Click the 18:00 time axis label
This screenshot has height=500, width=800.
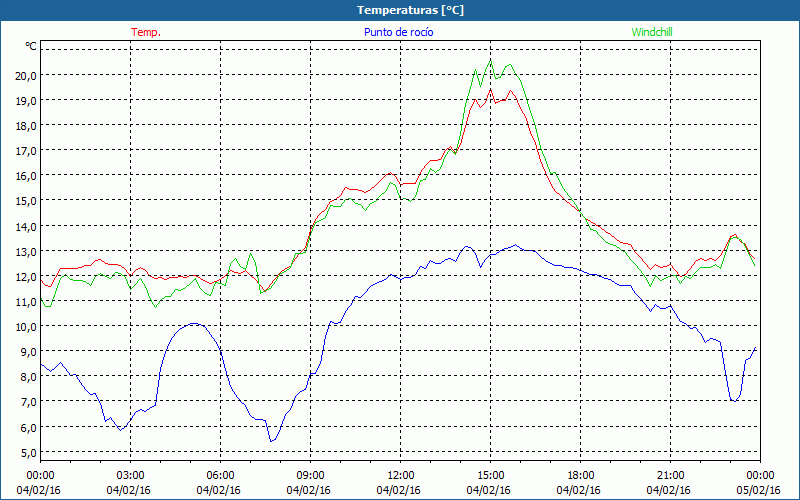tap(581, 475)
